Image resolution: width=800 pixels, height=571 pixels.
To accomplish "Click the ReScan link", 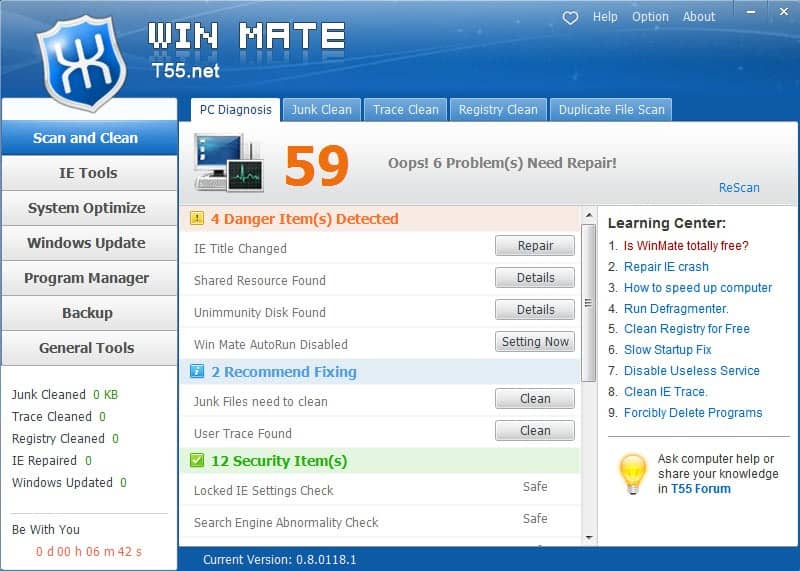I will coord(739,188).
